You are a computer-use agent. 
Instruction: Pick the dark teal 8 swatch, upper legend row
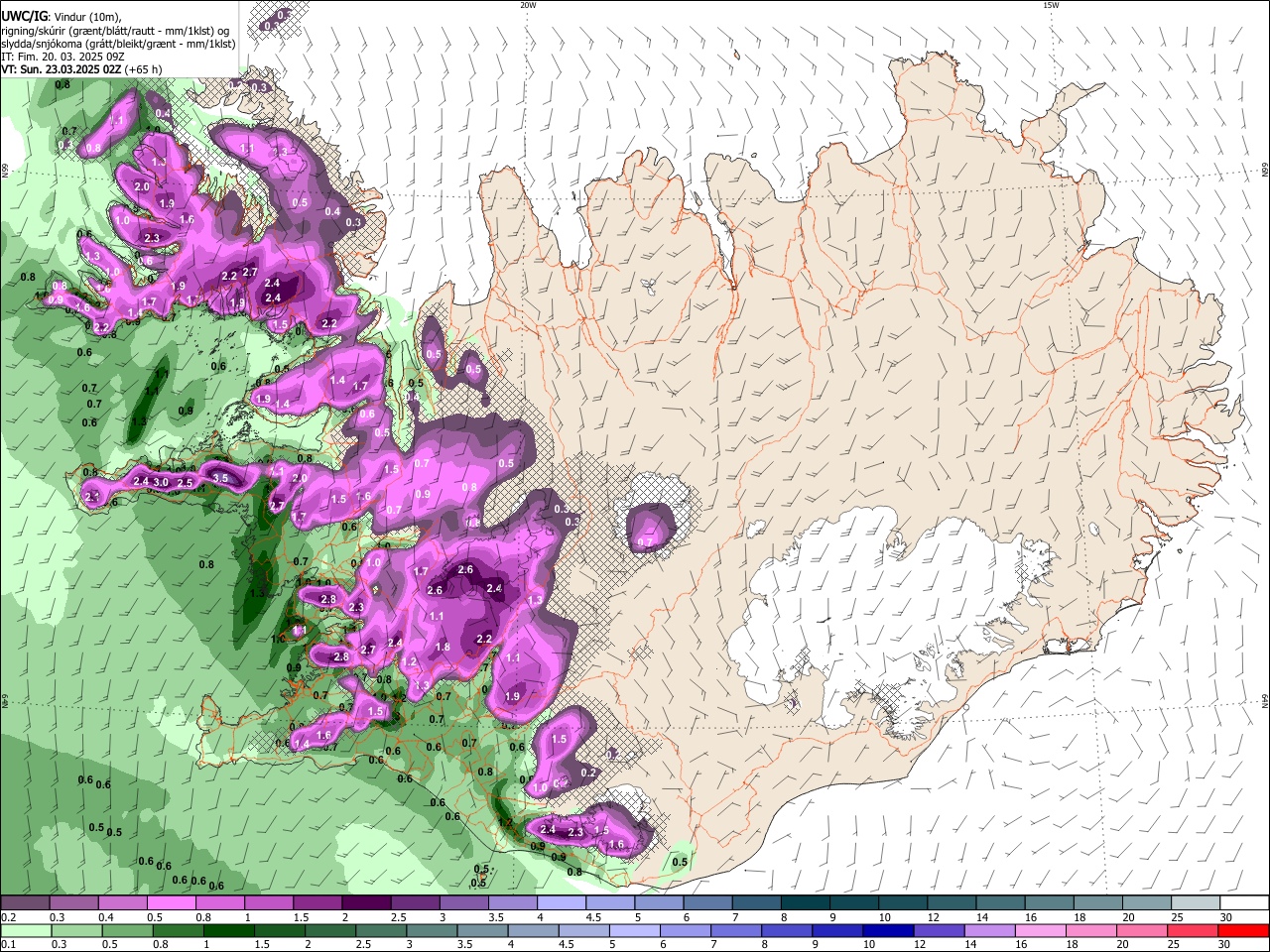806,903
